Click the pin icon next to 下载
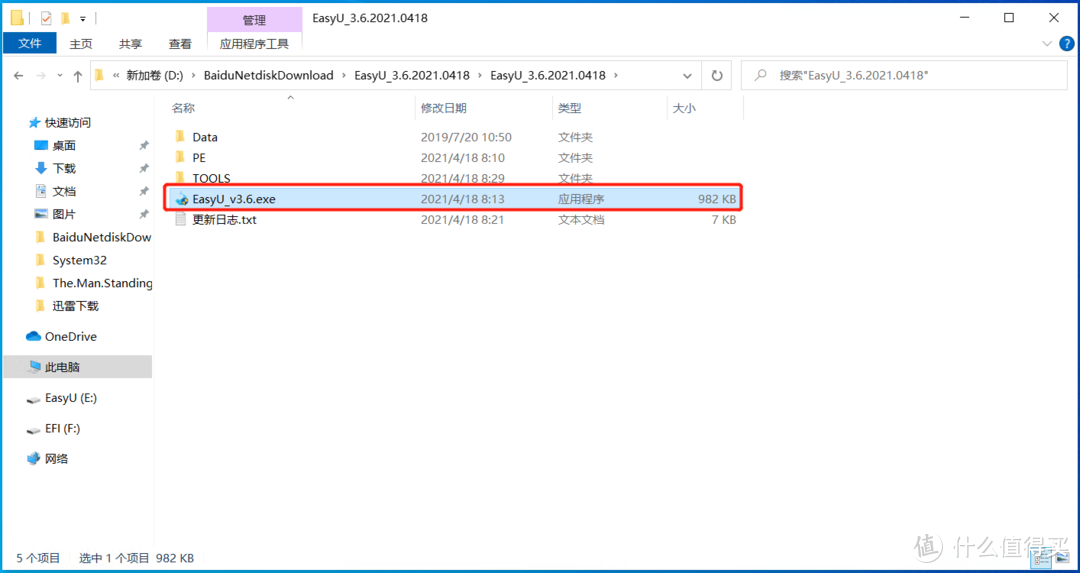Screen dimensions: 1080x573 click(143, 168)
